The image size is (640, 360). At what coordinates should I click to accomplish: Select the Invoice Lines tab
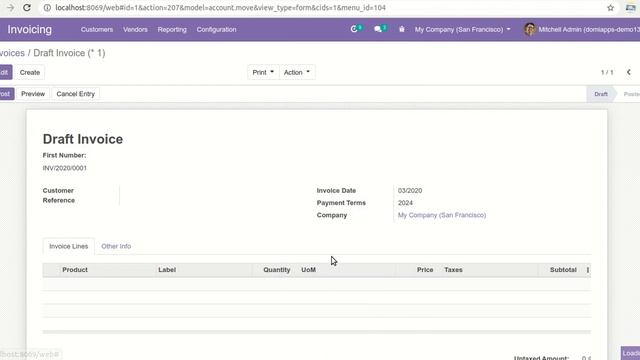pos(69,246)
